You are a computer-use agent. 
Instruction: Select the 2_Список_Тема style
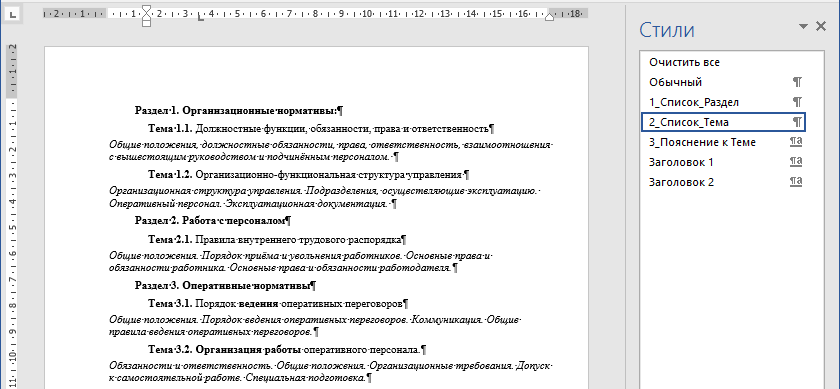723,122
